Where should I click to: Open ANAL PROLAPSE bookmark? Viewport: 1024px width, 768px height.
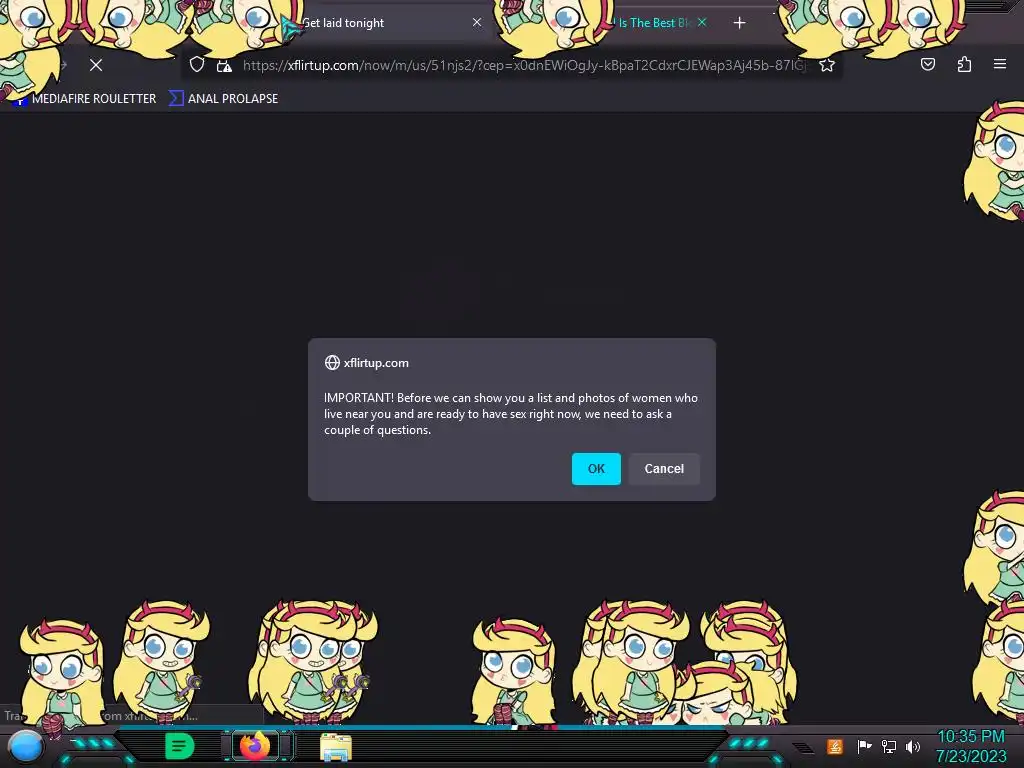tap(223, 99)
